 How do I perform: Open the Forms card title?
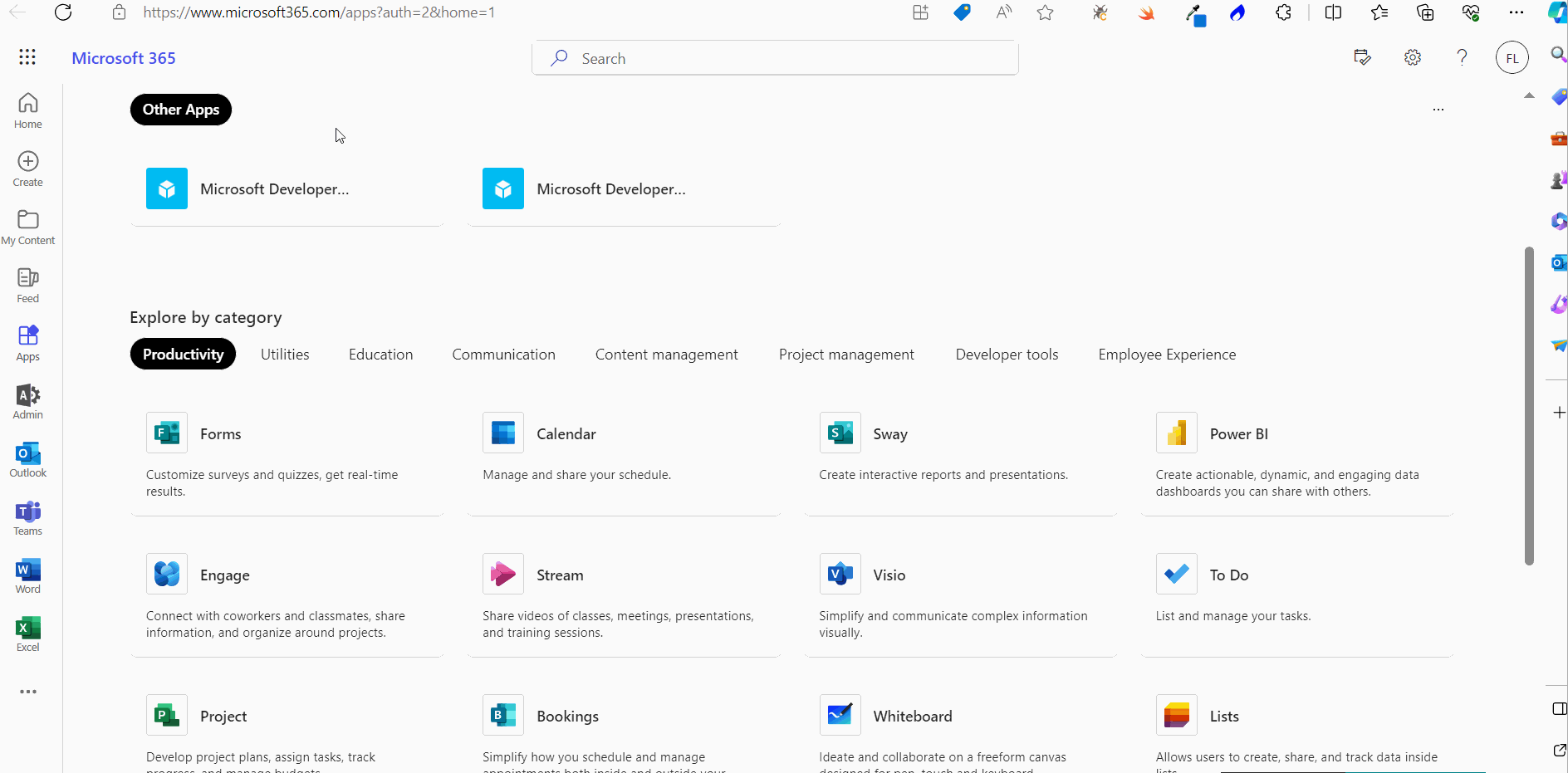[220, 434]
